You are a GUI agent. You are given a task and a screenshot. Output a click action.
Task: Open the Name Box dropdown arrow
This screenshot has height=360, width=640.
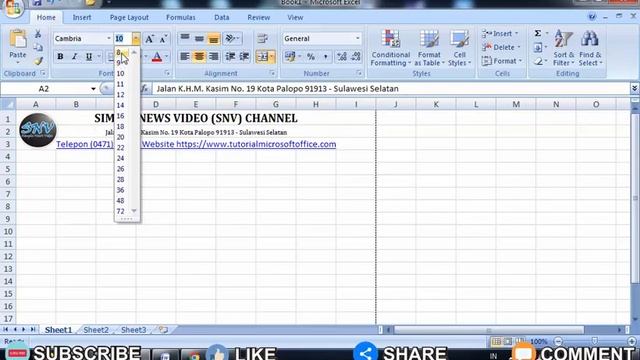pos(93,89)
